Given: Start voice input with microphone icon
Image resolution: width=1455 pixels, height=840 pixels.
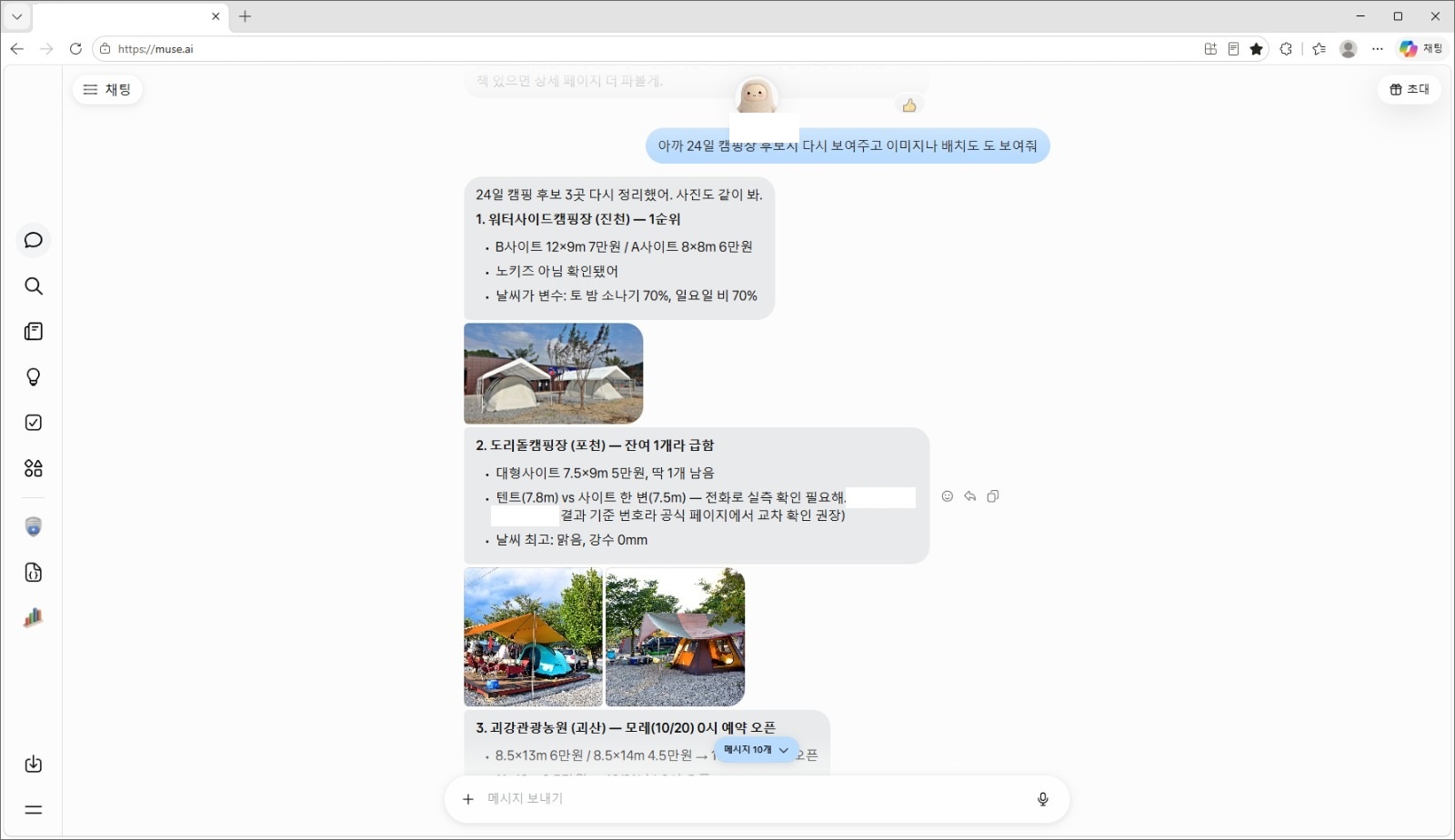Looking at the screenshot, I should (1043, 799).
